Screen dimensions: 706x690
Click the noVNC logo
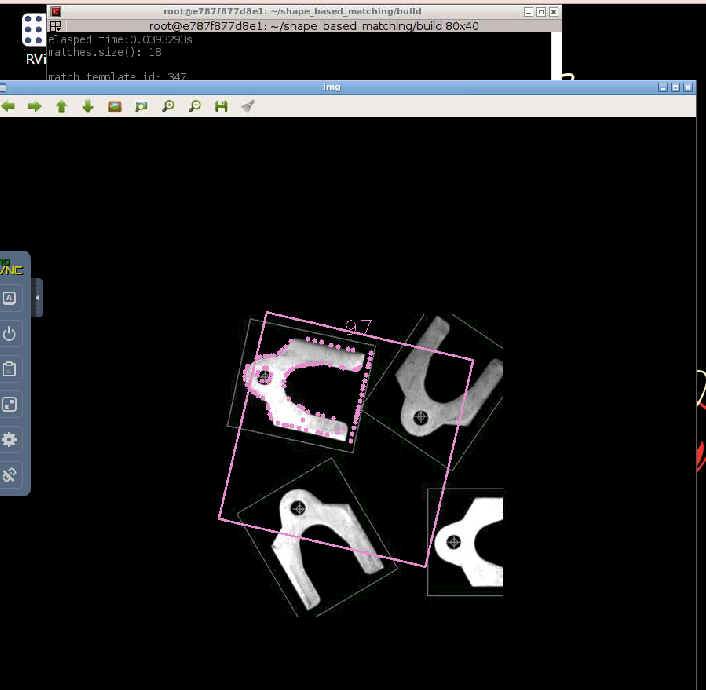[11, 267]
